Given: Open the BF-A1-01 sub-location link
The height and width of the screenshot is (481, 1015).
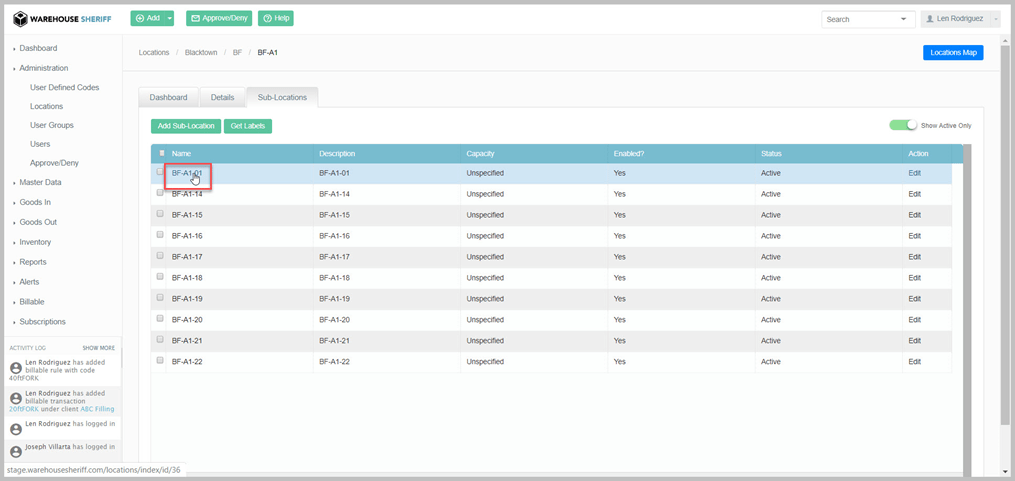Looking at the screenshot, I should [x=187, y=173].
